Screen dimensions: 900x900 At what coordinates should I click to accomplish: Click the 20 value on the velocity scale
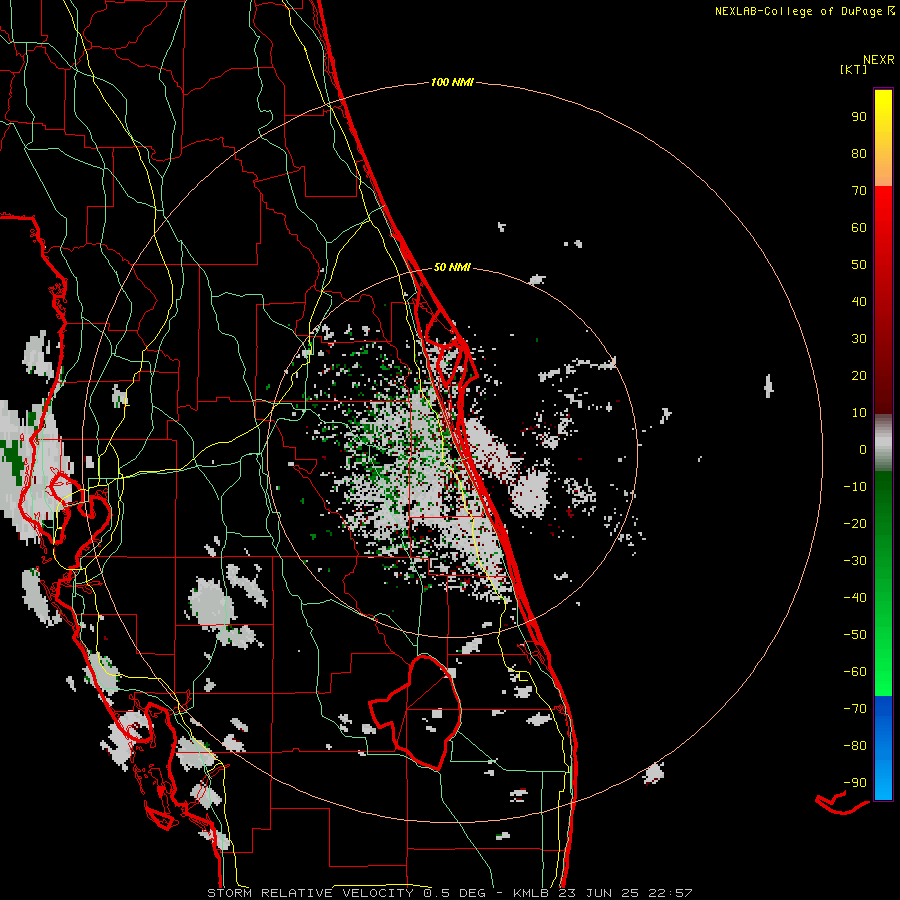(x=859, y=376)
